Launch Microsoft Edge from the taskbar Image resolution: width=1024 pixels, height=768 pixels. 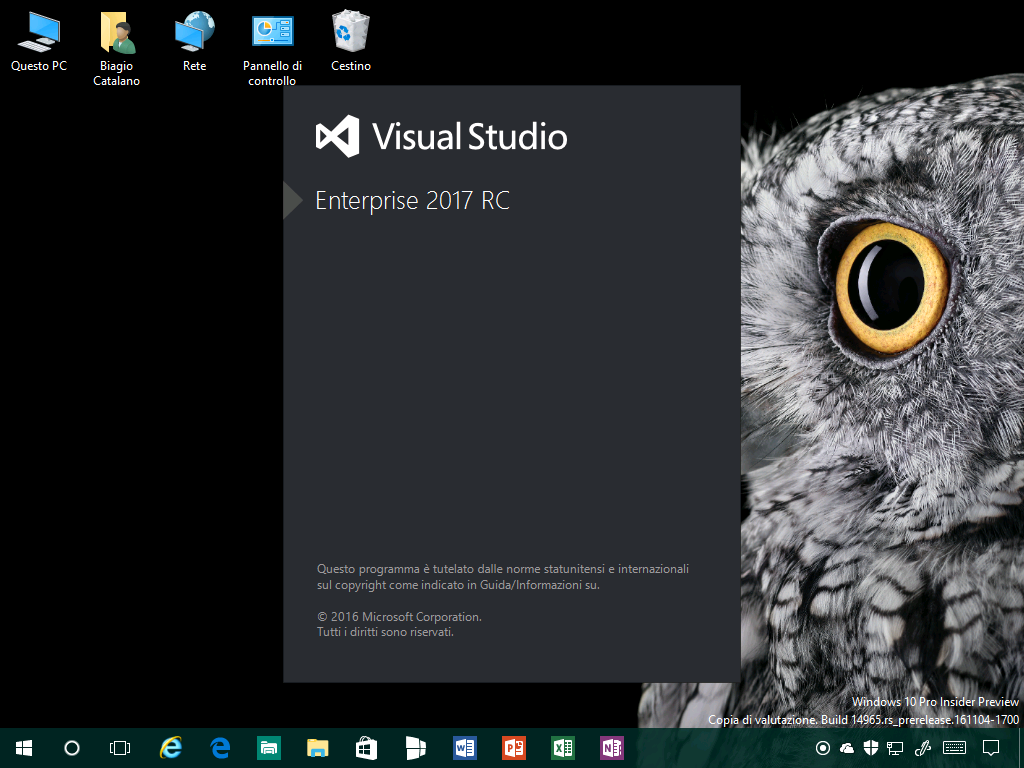[x=220, y=748]
